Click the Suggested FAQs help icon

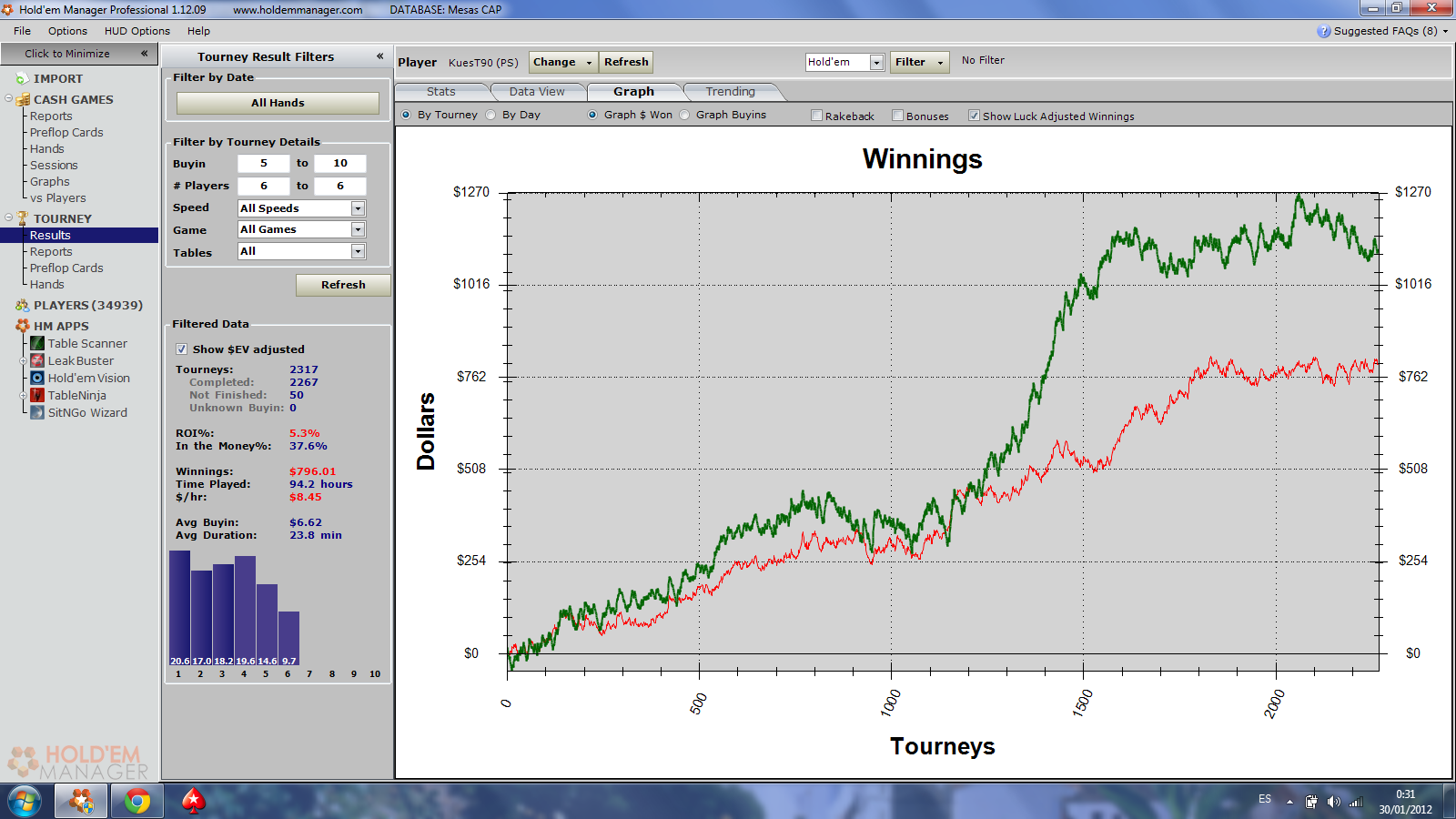point(1324,31)
